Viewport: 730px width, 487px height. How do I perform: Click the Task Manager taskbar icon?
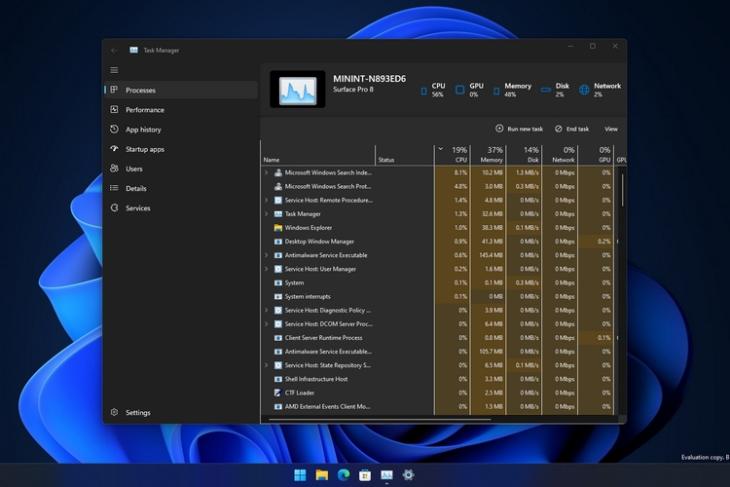pyautogui.click(x=386, y=475)
